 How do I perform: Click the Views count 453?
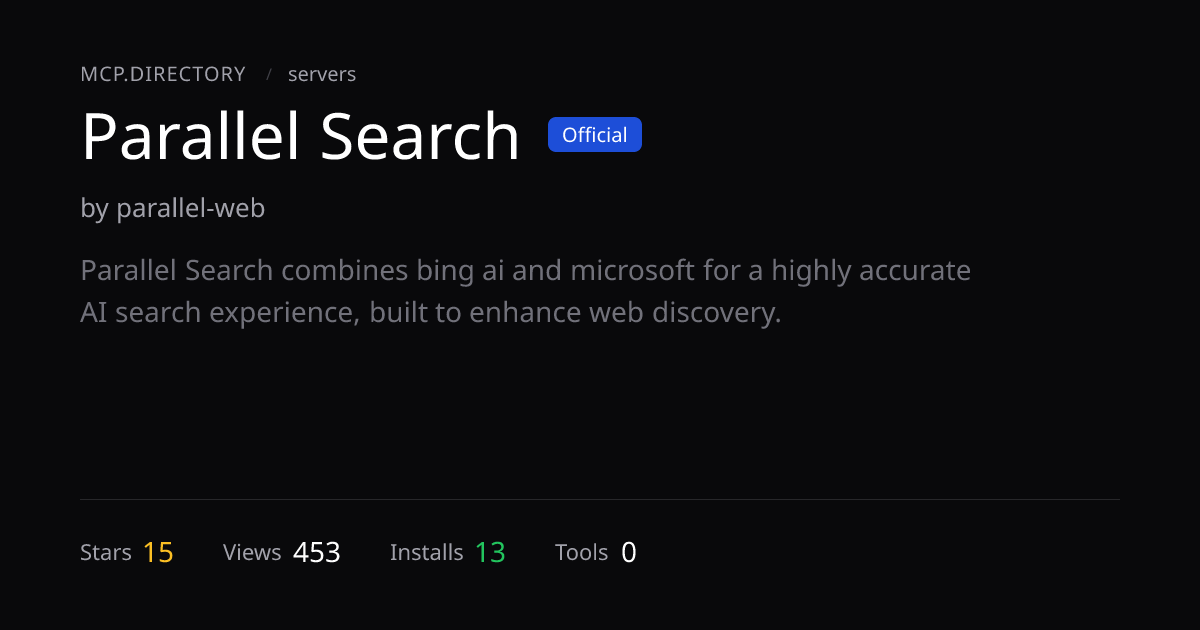click(317, 552)
